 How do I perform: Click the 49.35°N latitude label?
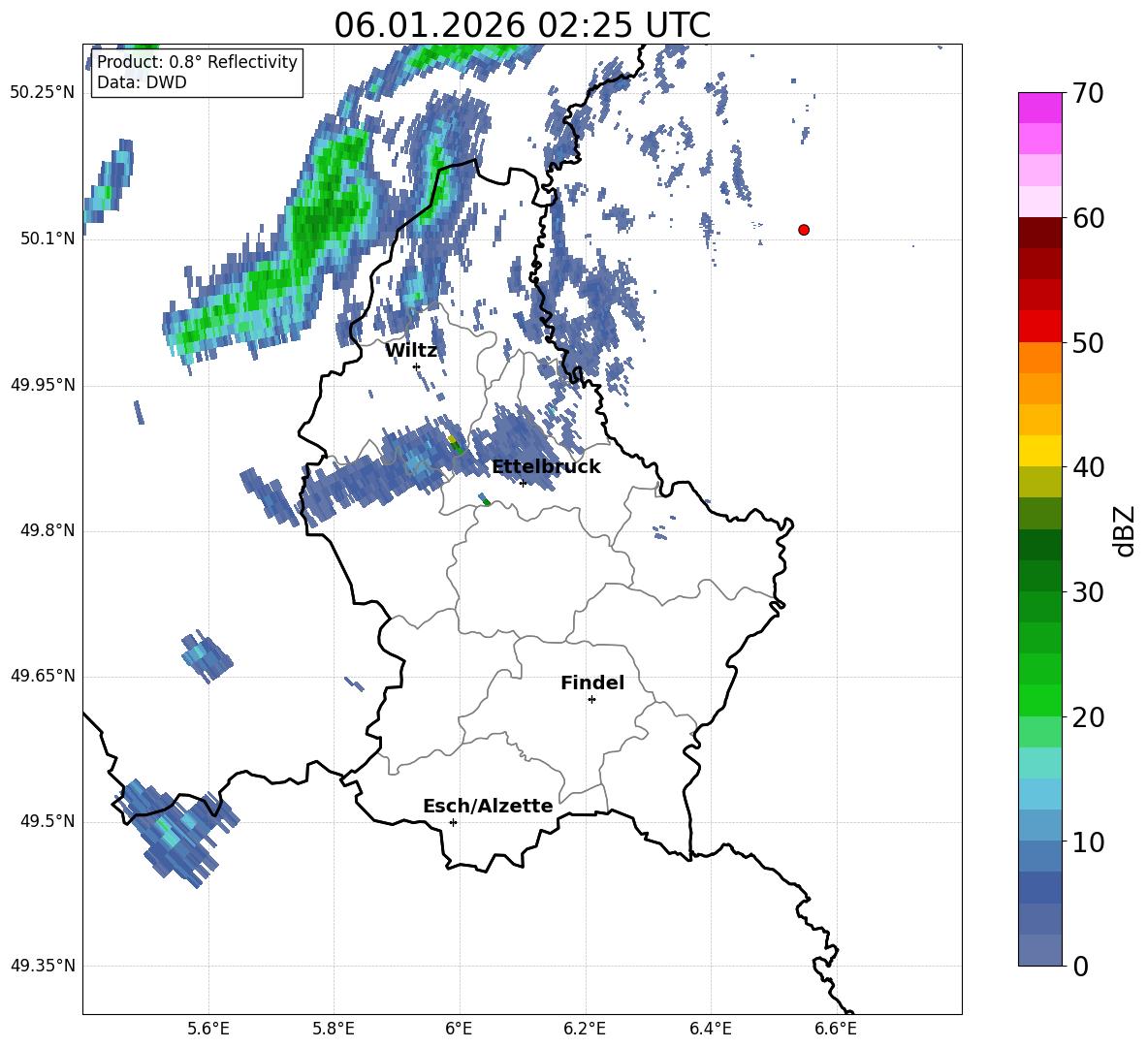tap(43, 966)
